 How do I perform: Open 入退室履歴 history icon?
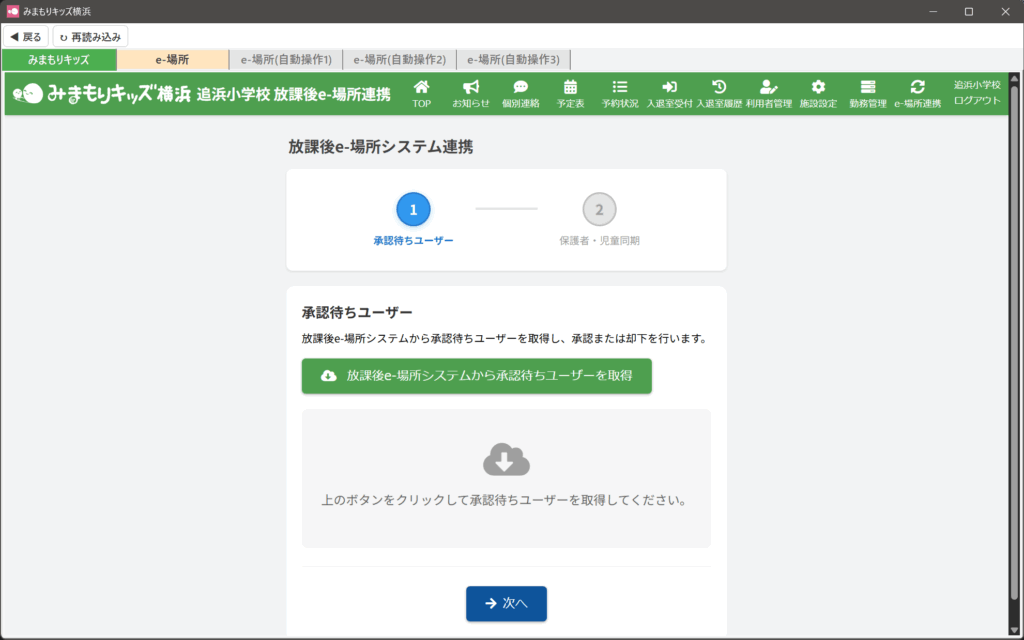click(x=719, y=88)
